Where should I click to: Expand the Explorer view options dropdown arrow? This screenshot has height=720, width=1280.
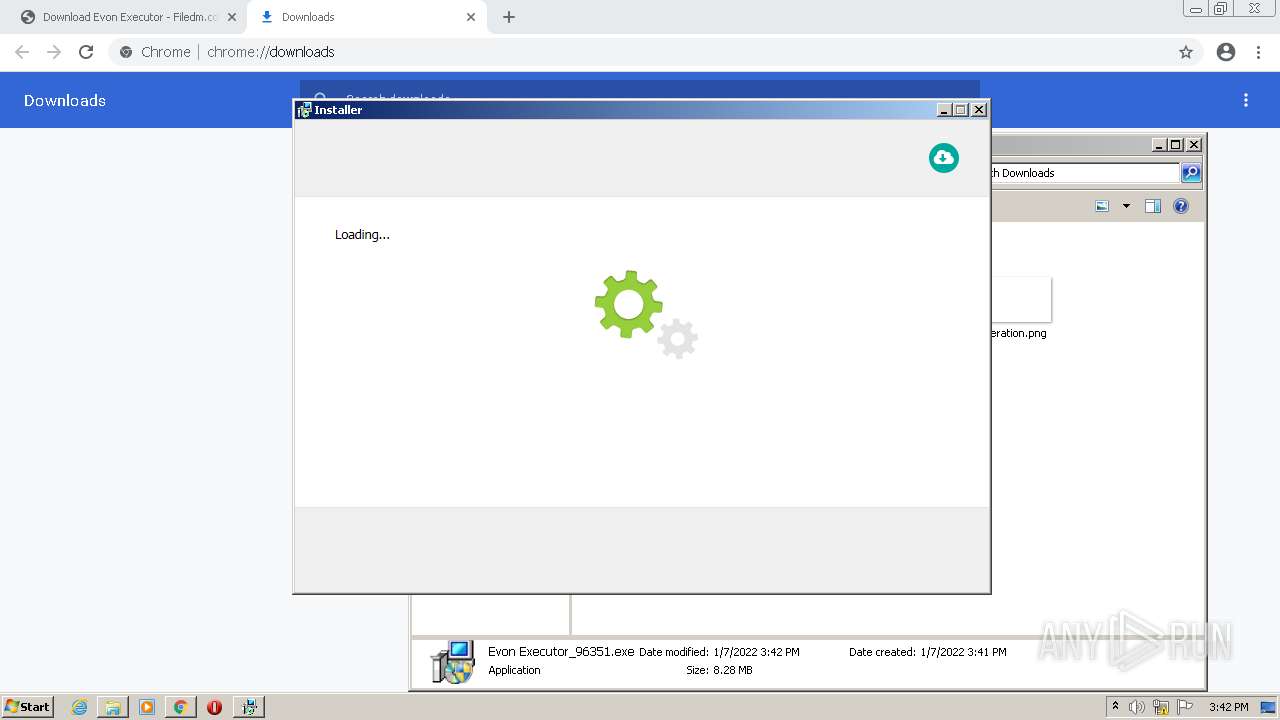(1126, 206)
